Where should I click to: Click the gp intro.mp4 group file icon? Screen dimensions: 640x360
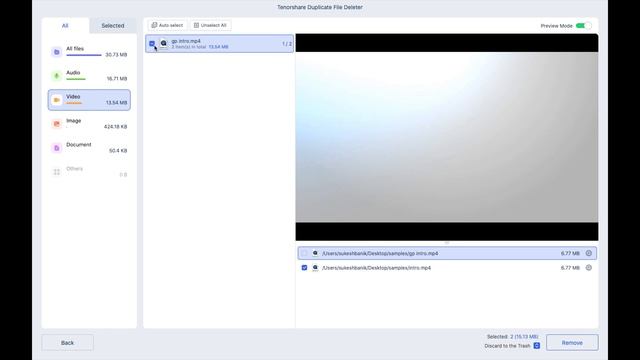(163, 43)
